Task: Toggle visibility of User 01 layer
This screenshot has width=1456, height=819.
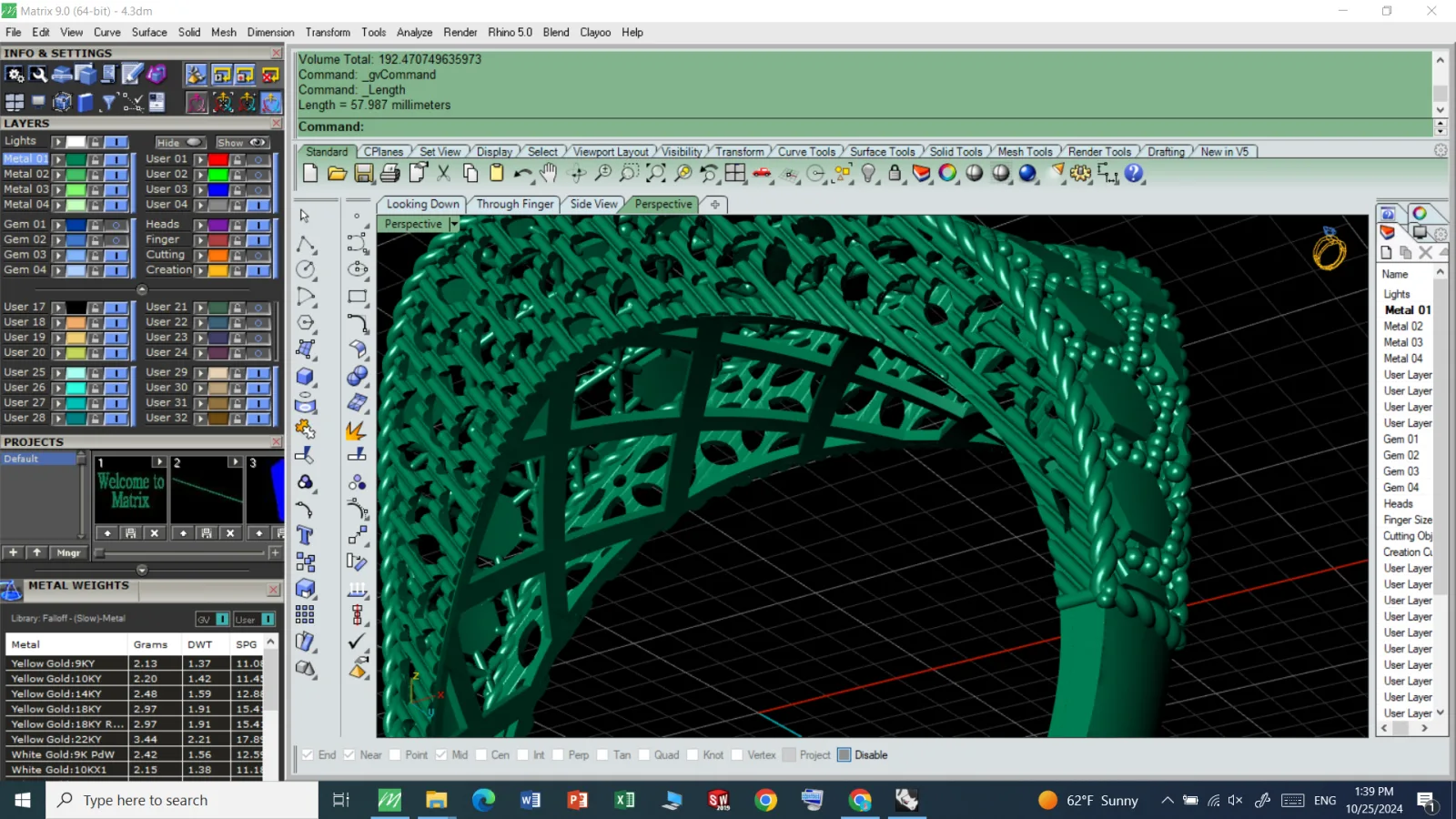Action: click(259, 159)
